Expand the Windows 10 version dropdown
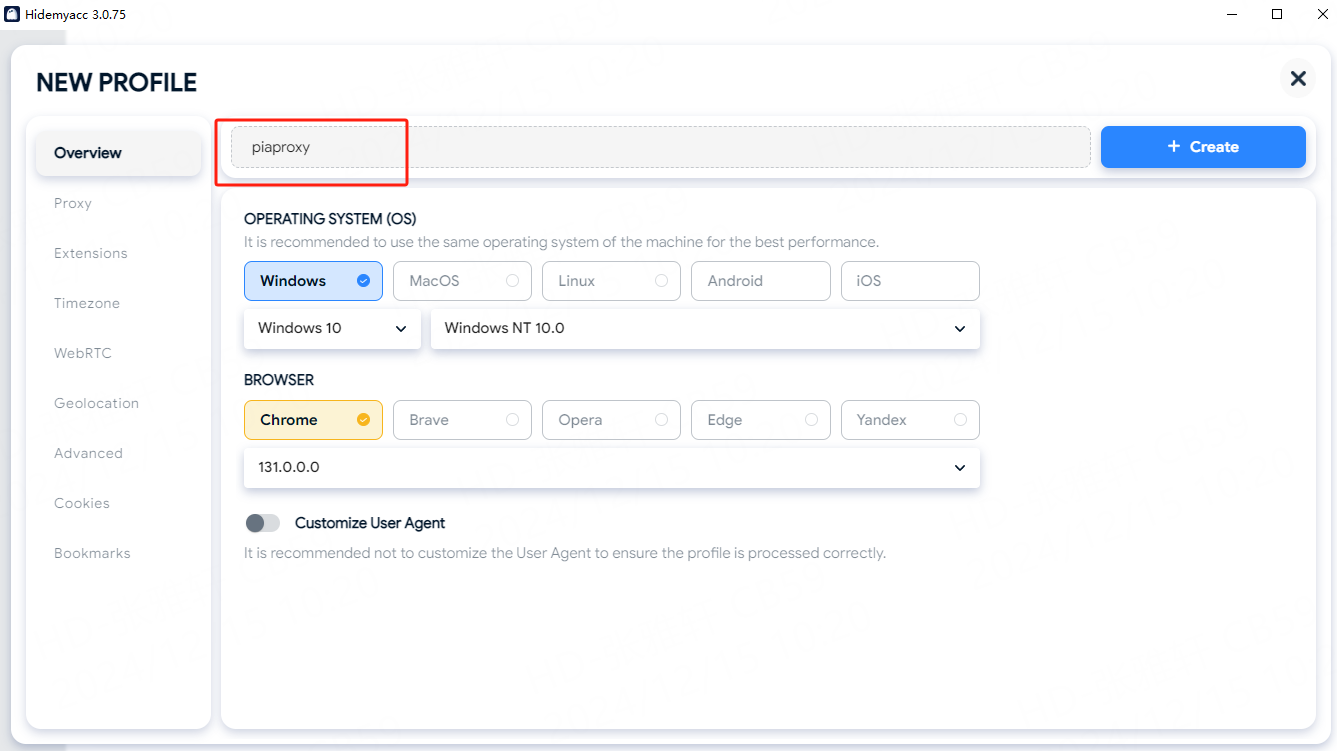The width and height of the screenshot is (1337, 751). [x=332, y=328]
